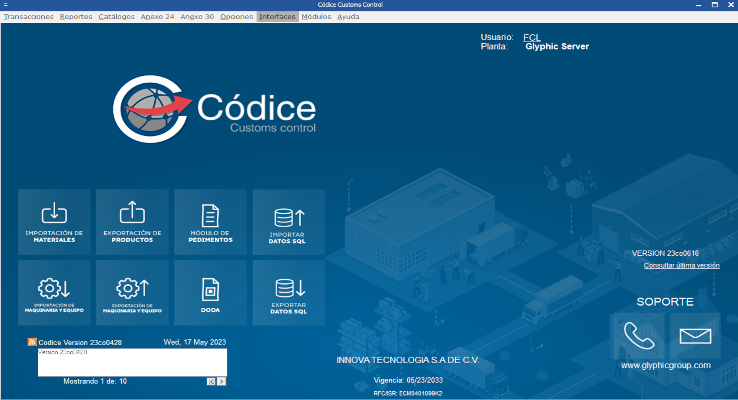Click the Wed, 17 May 2023 date
Viewport: 738px width, 400px height.
[x=195, y=342]
